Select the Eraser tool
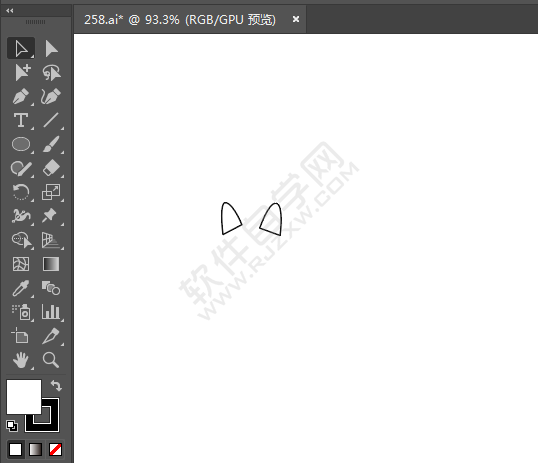The height and width of the screenshot is (463, 538). tap(51, 168)
